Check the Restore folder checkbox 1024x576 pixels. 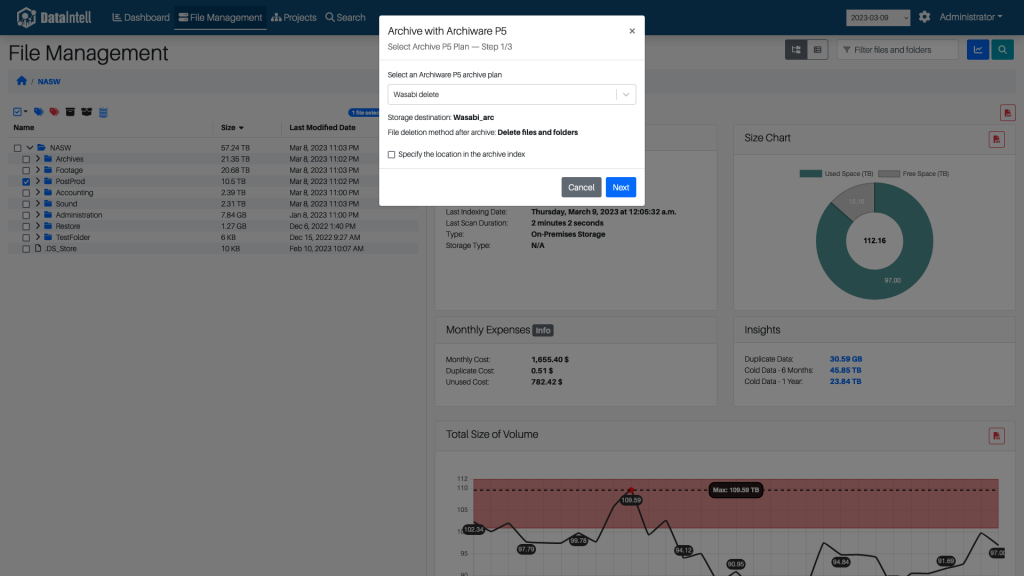point(26,227)
